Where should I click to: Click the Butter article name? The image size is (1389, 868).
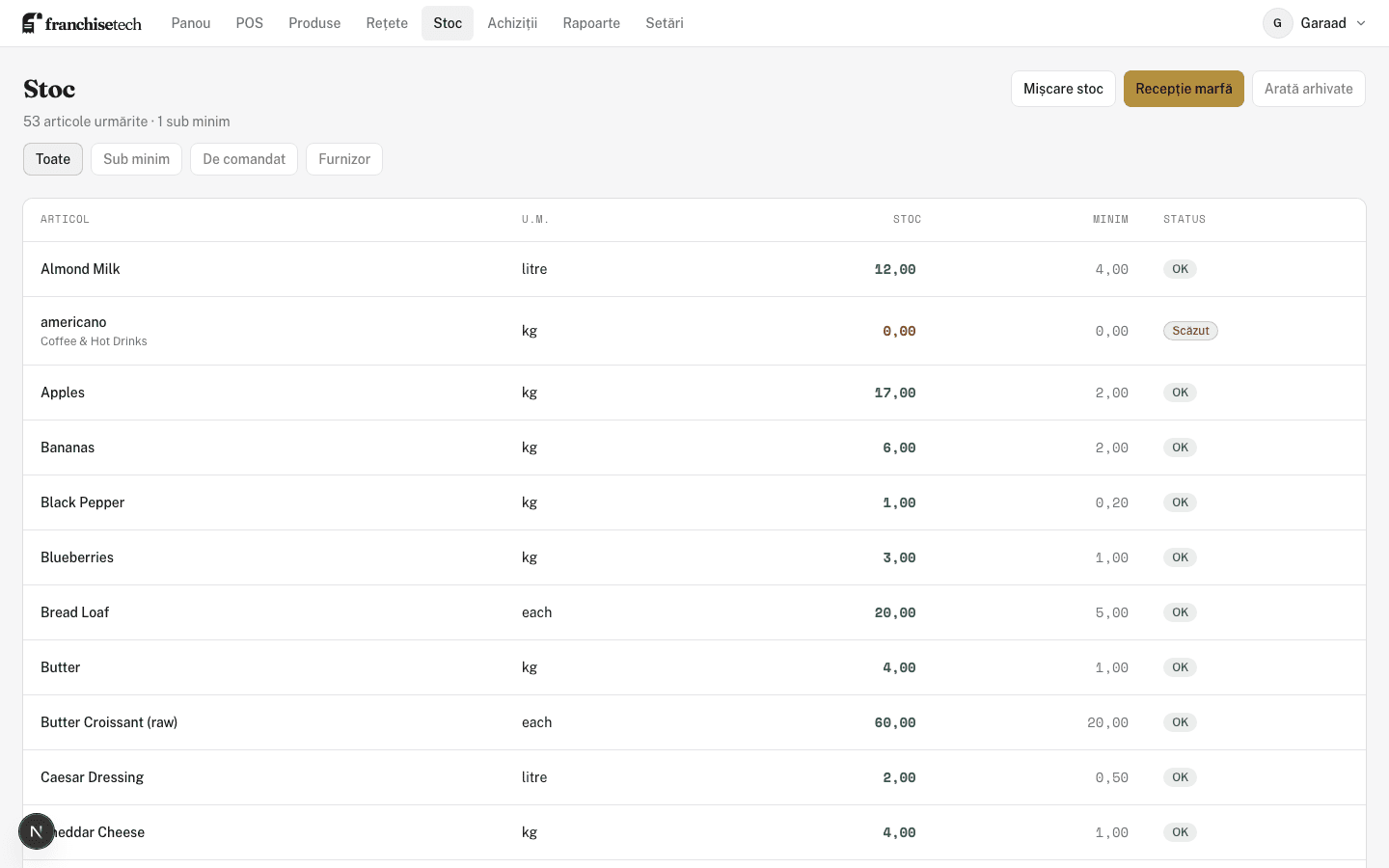click(x=60, y=667)
